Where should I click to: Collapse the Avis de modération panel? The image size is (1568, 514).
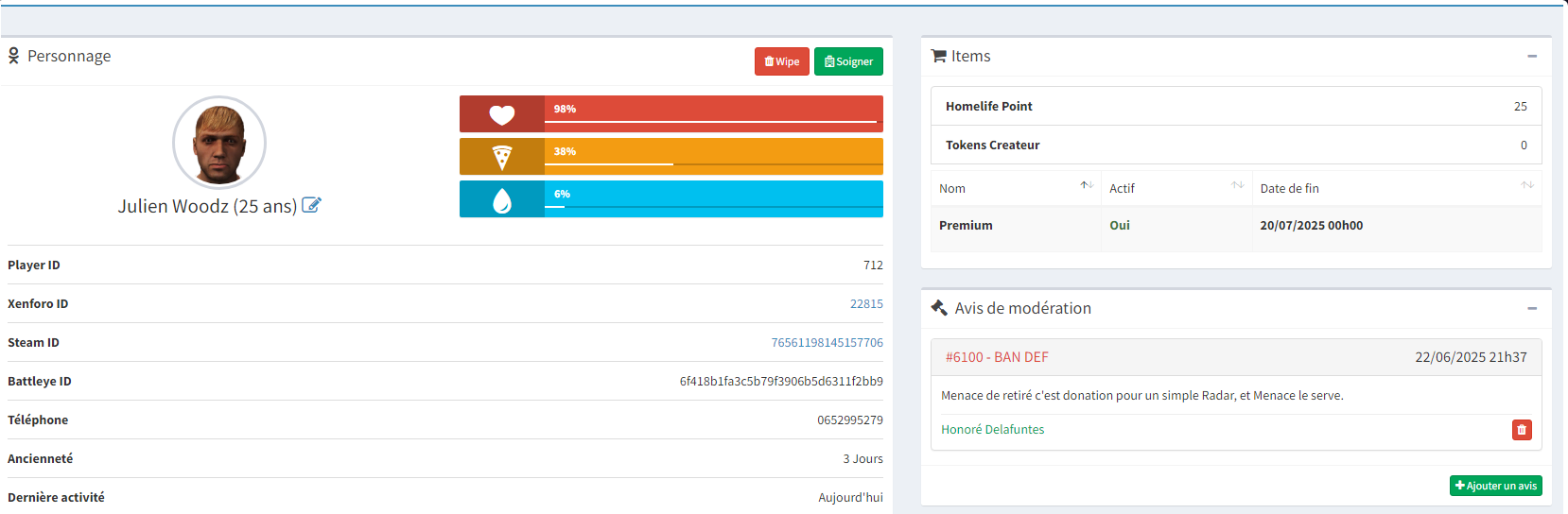coord(1531,308)
